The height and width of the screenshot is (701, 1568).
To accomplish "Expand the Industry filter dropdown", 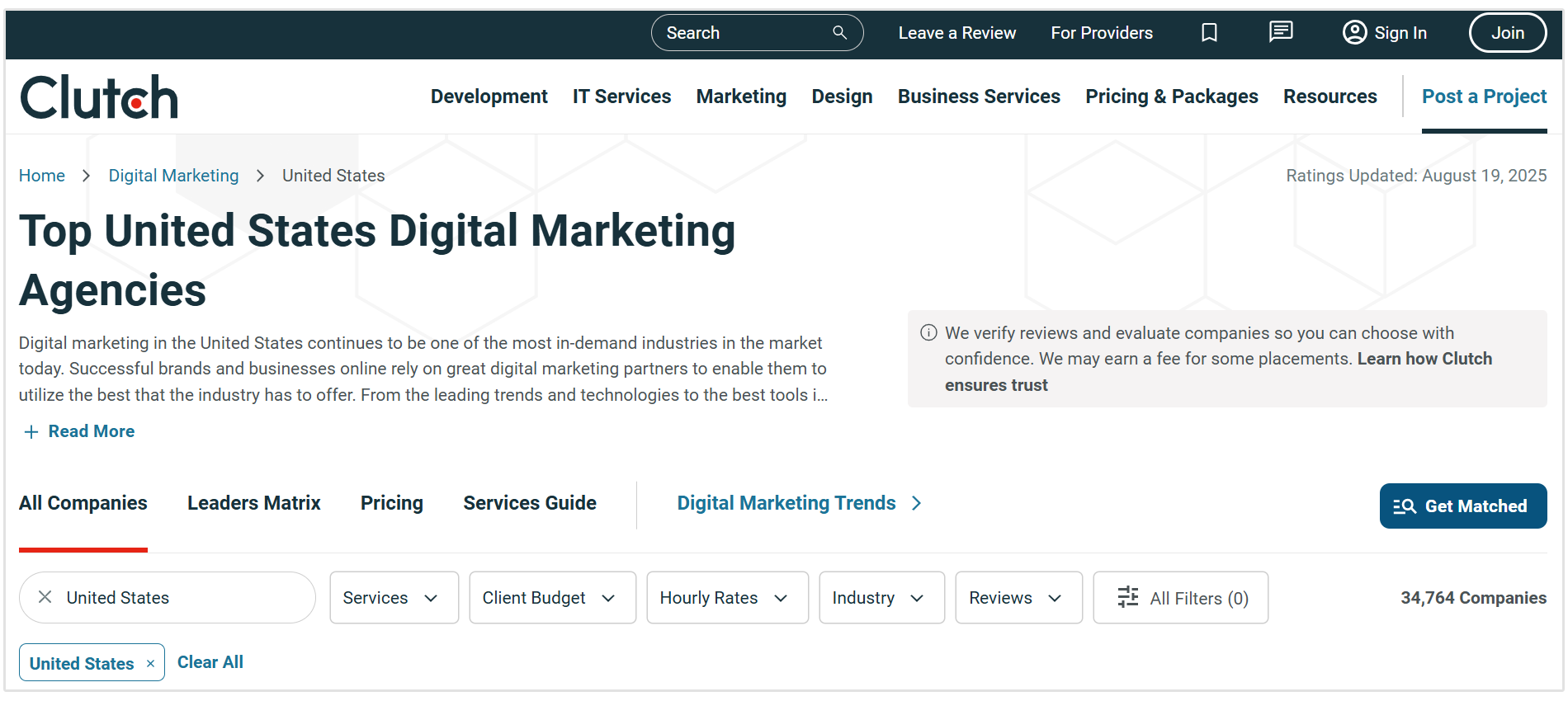I will (x=881, y=598).
